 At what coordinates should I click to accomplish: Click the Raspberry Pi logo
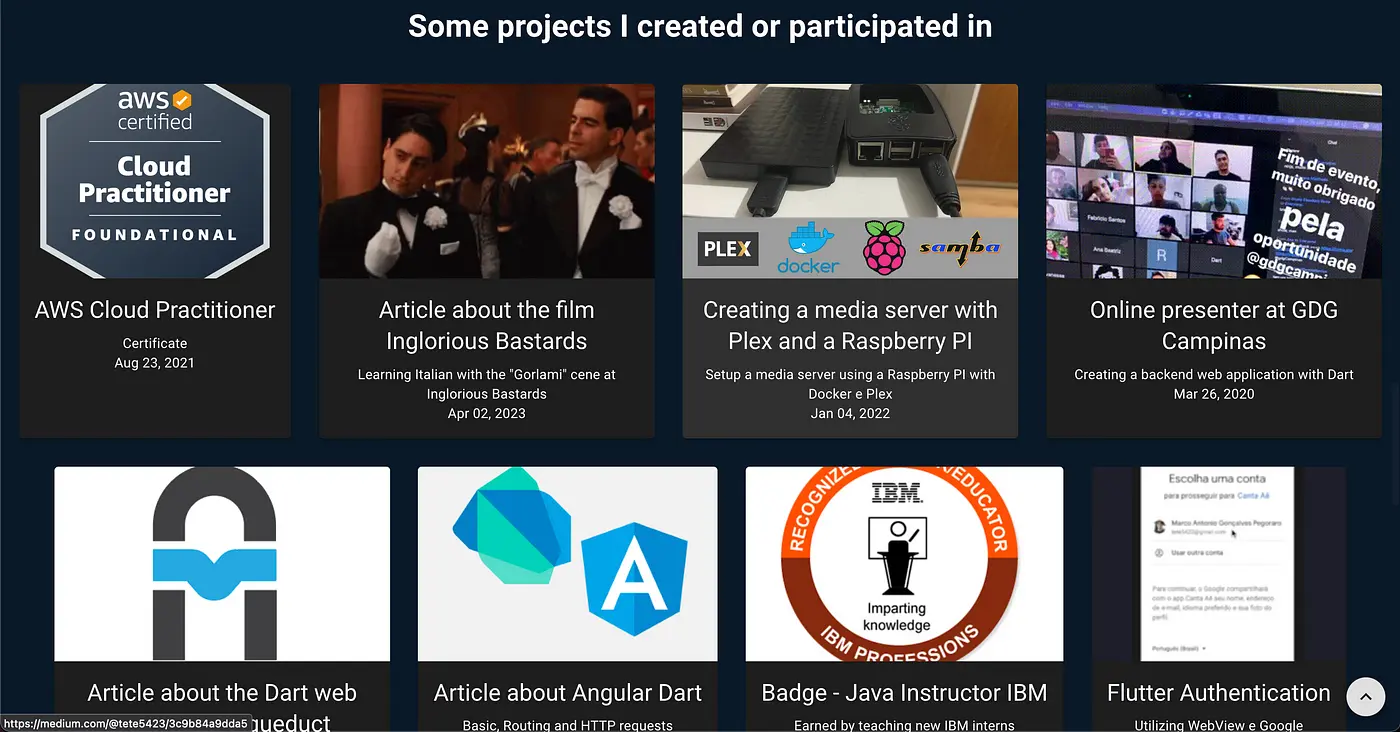pos(885,248)
